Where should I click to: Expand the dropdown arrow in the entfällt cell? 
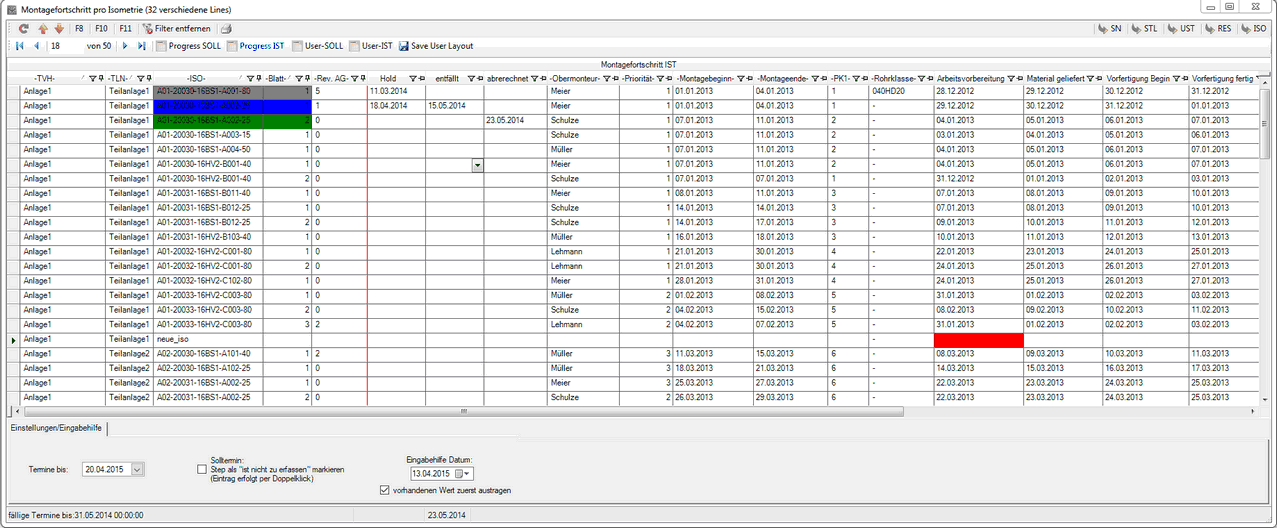point(477,163)
